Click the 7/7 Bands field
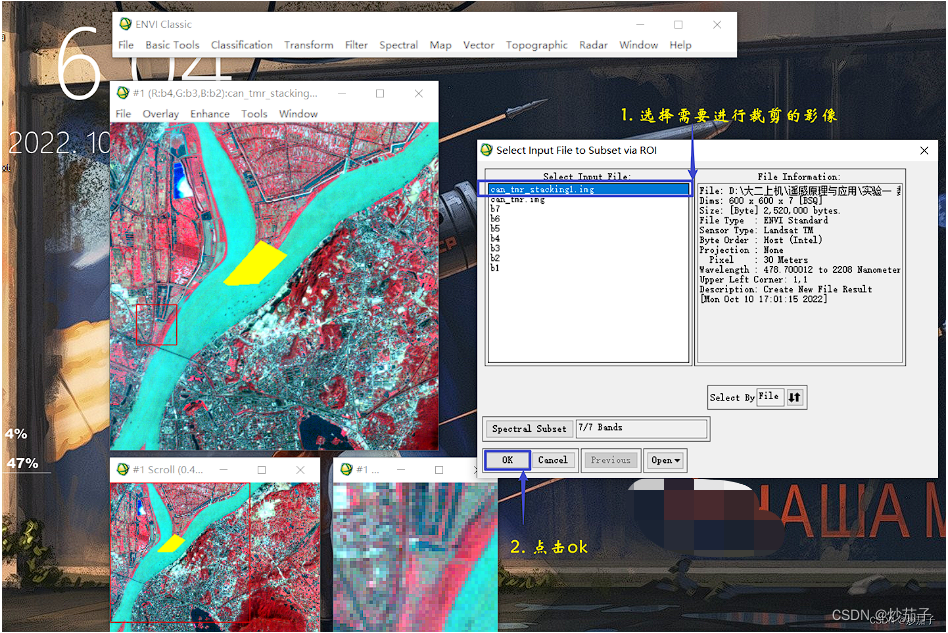The height and width of the screenshot is (633, 948). point(641,429)
